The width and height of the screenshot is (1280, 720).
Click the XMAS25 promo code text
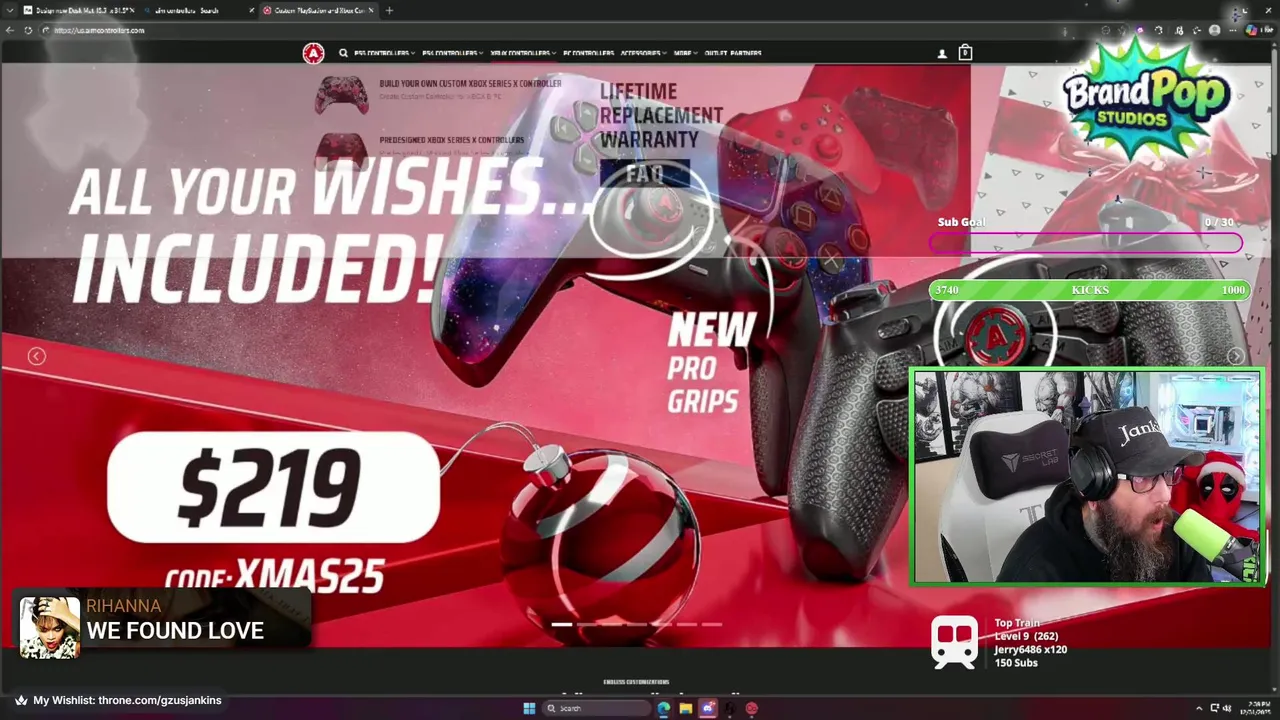pos(309,576)
